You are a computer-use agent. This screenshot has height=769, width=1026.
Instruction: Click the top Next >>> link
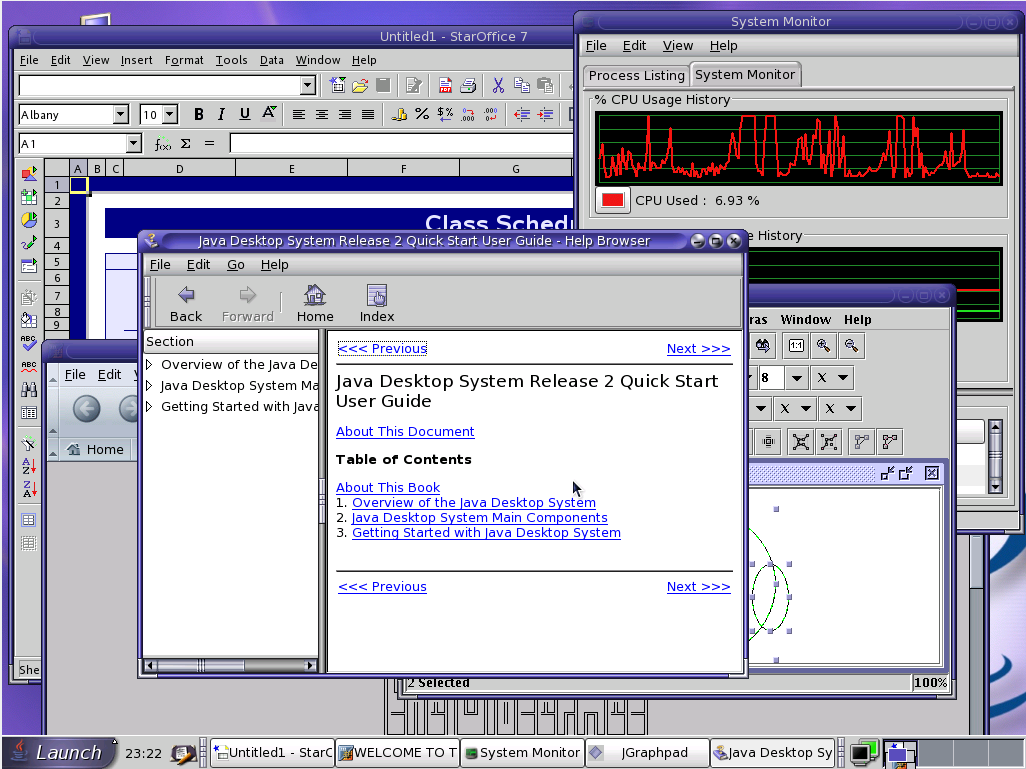tap(698, 349)
